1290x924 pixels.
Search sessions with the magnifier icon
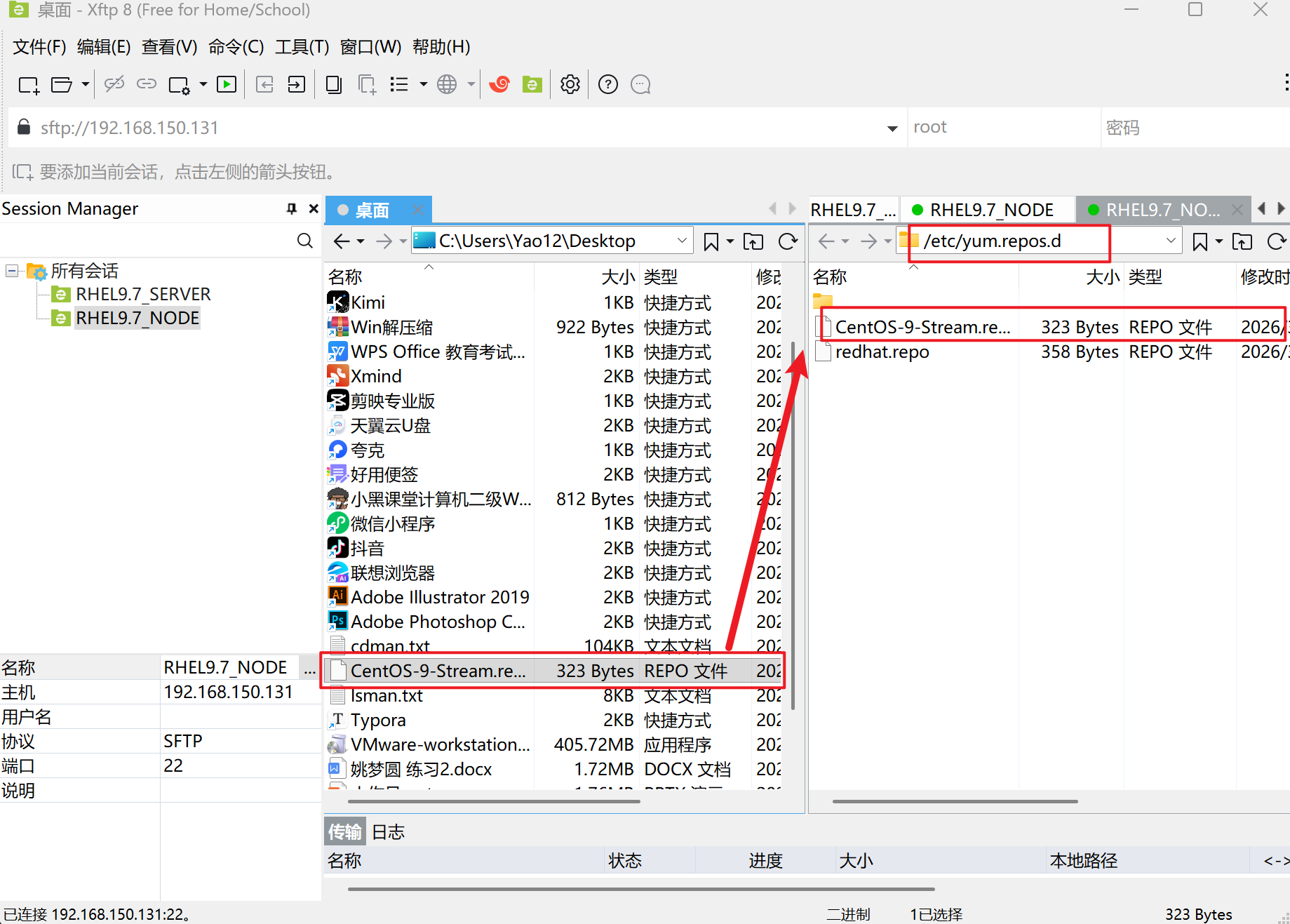[x=305, y=241]
